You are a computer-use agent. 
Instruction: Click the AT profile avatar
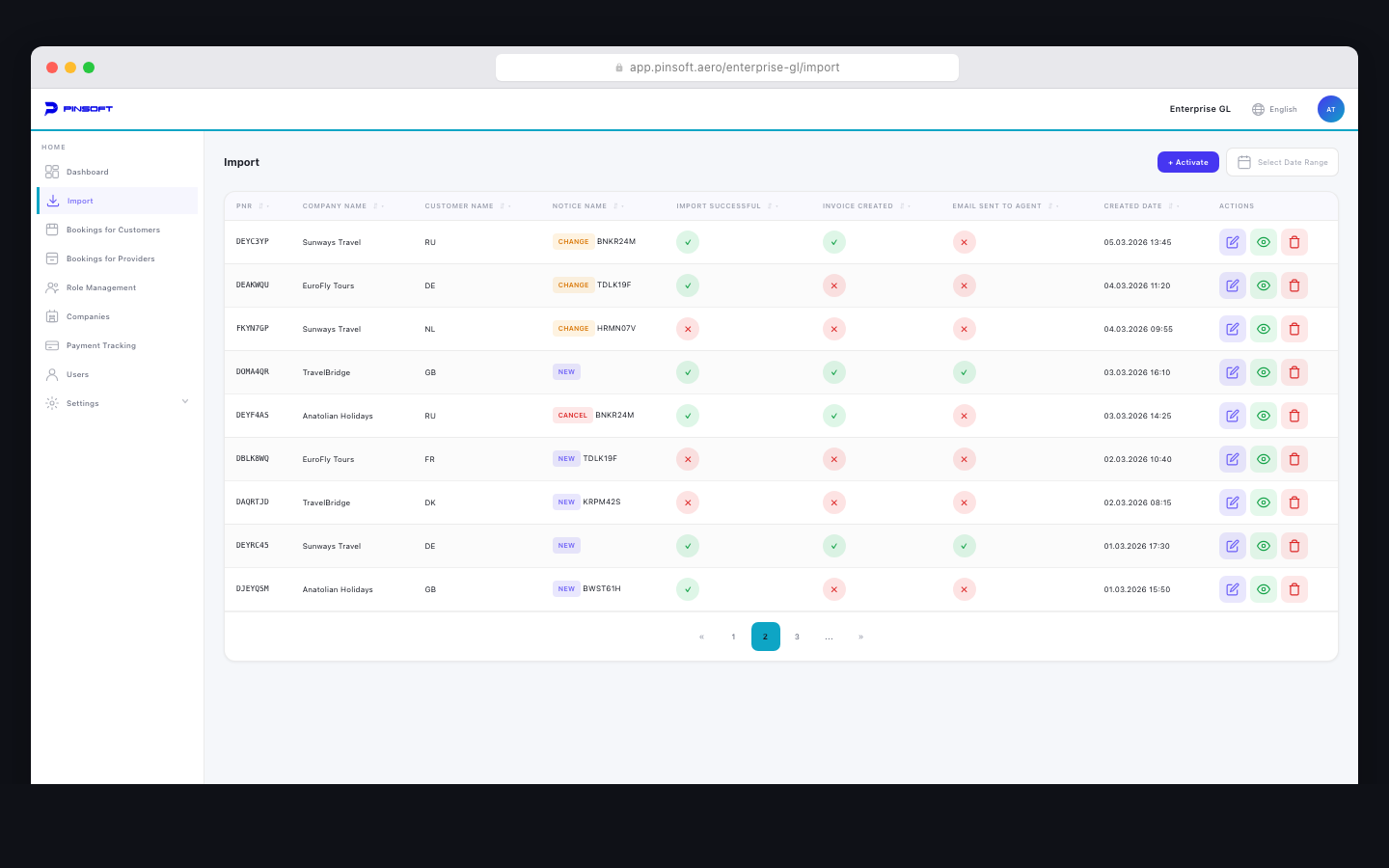[1330, 109]
